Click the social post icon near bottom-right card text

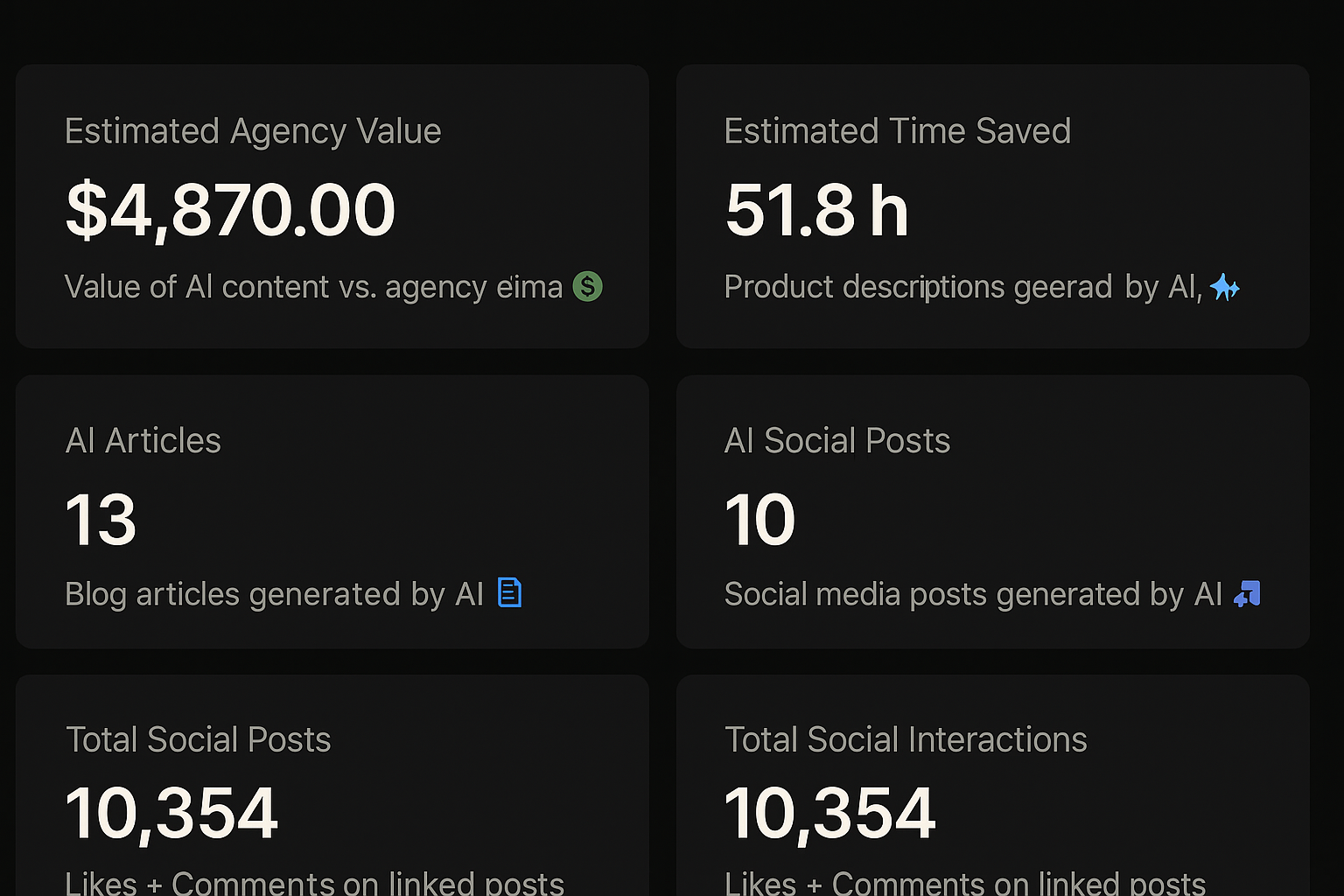(1248, 593)
